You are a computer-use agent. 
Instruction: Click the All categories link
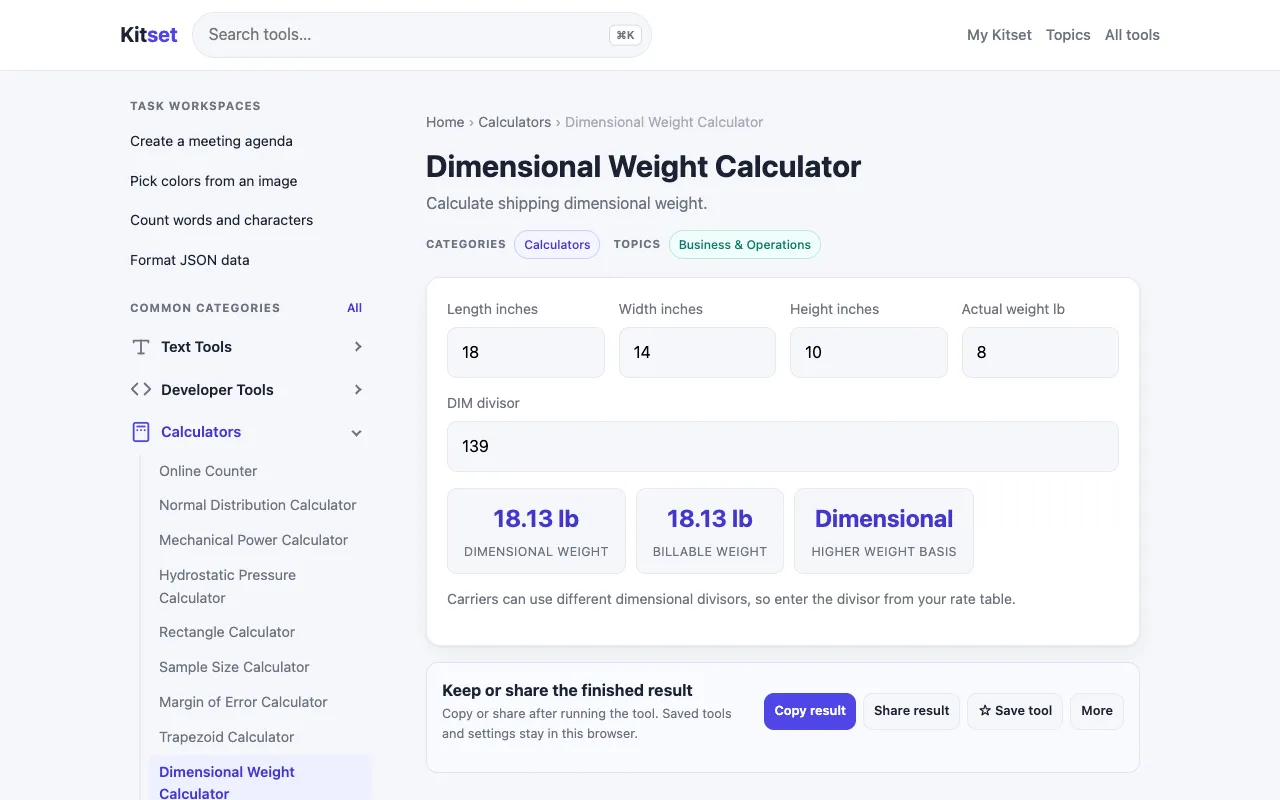coord(354,308)
